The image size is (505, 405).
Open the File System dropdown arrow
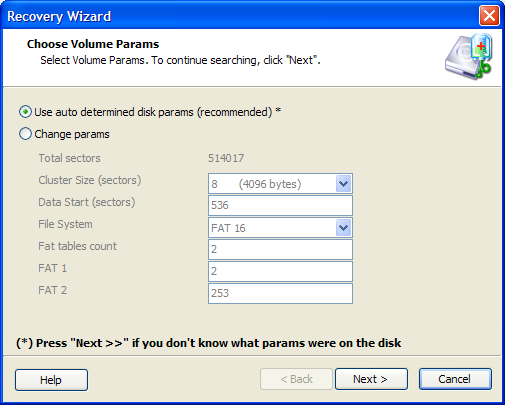343,228
